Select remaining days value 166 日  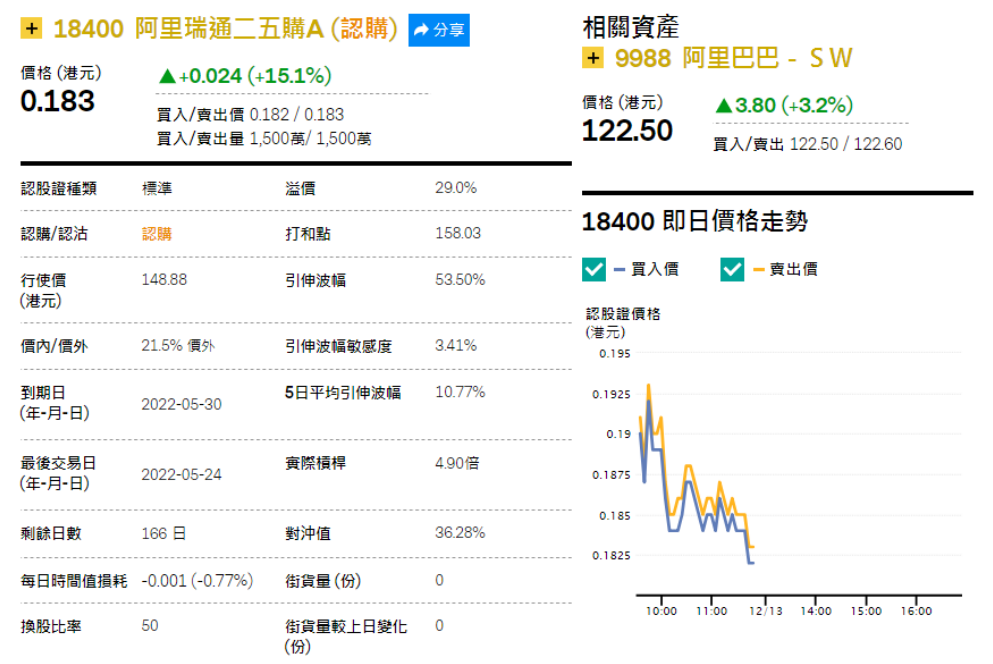163,533
